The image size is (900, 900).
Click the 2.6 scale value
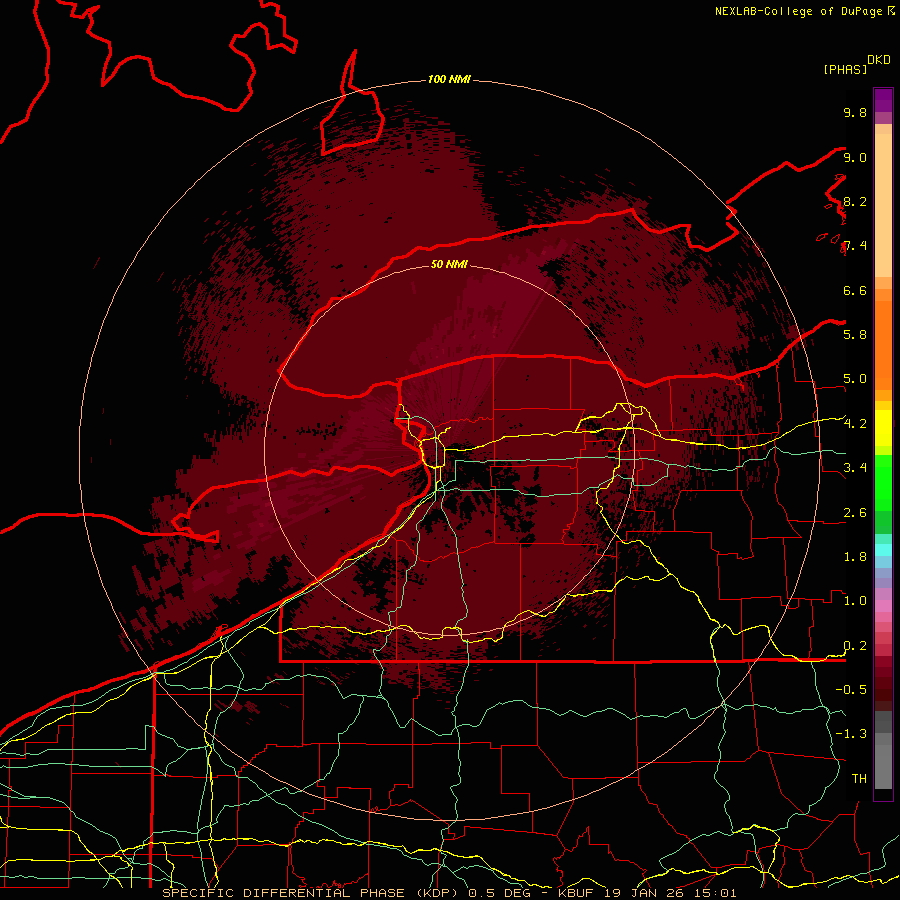pyautogui.click(x=855, y=513)
